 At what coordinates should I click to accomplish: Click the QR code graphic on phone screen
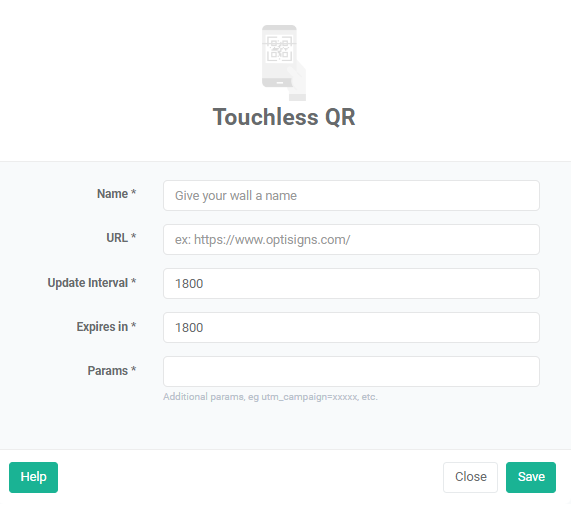[x=279, y=48]
